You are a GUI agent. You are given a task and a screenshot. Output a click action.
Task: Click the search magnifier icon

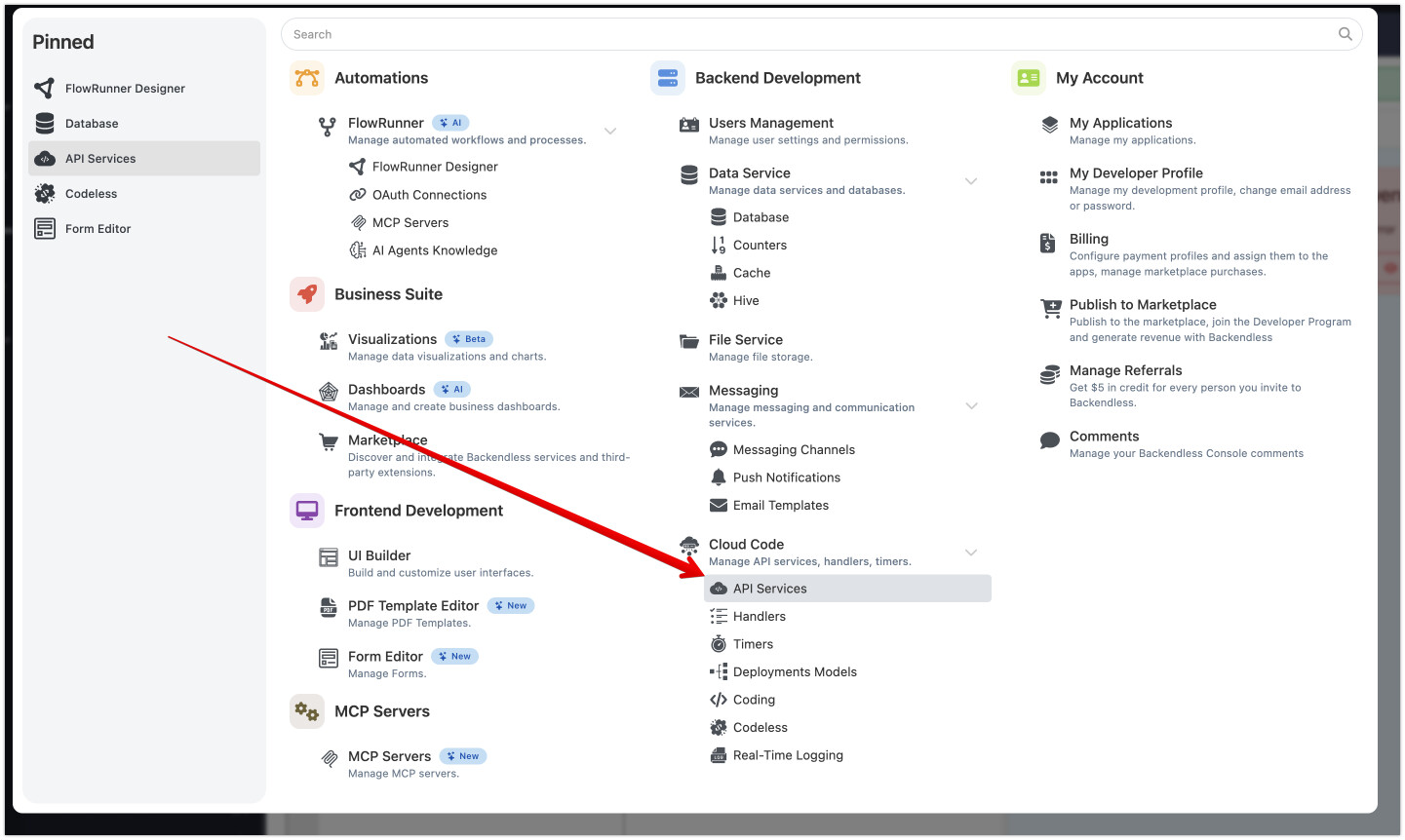[x=1345, y=34]
